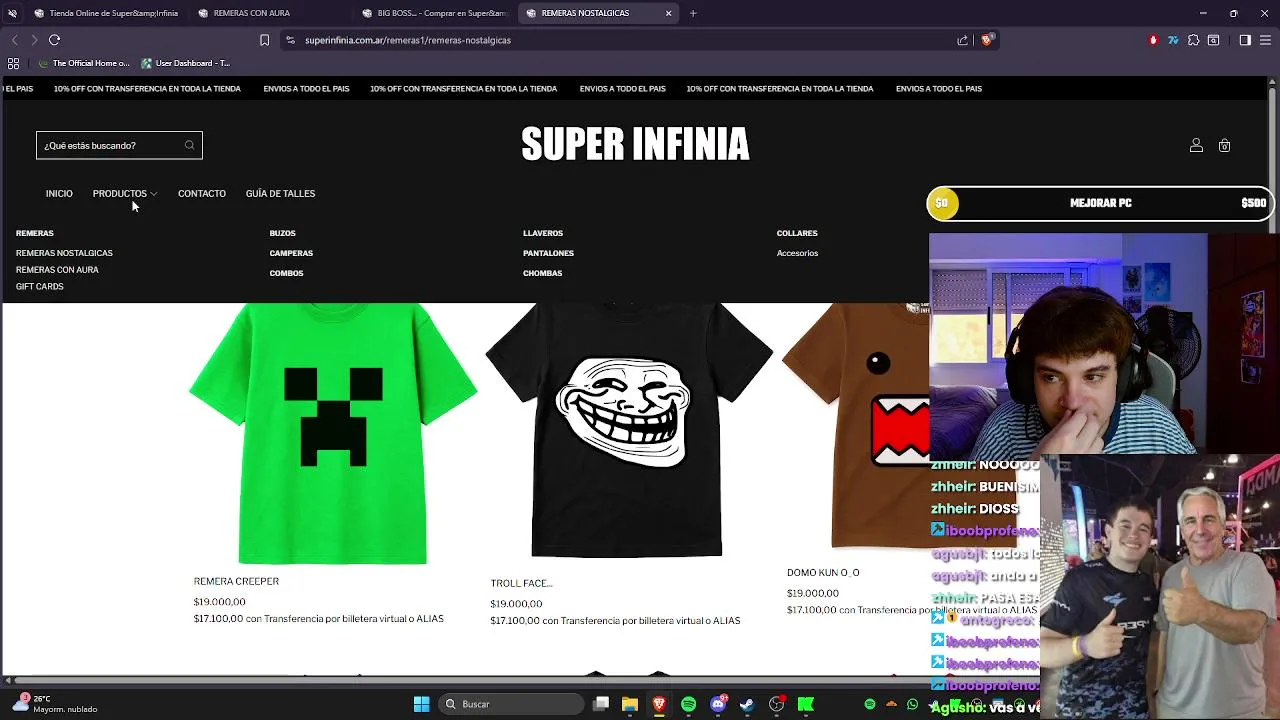Open the Troll Face shirt image
The image size is (1280, 720).
click(628, 431)
